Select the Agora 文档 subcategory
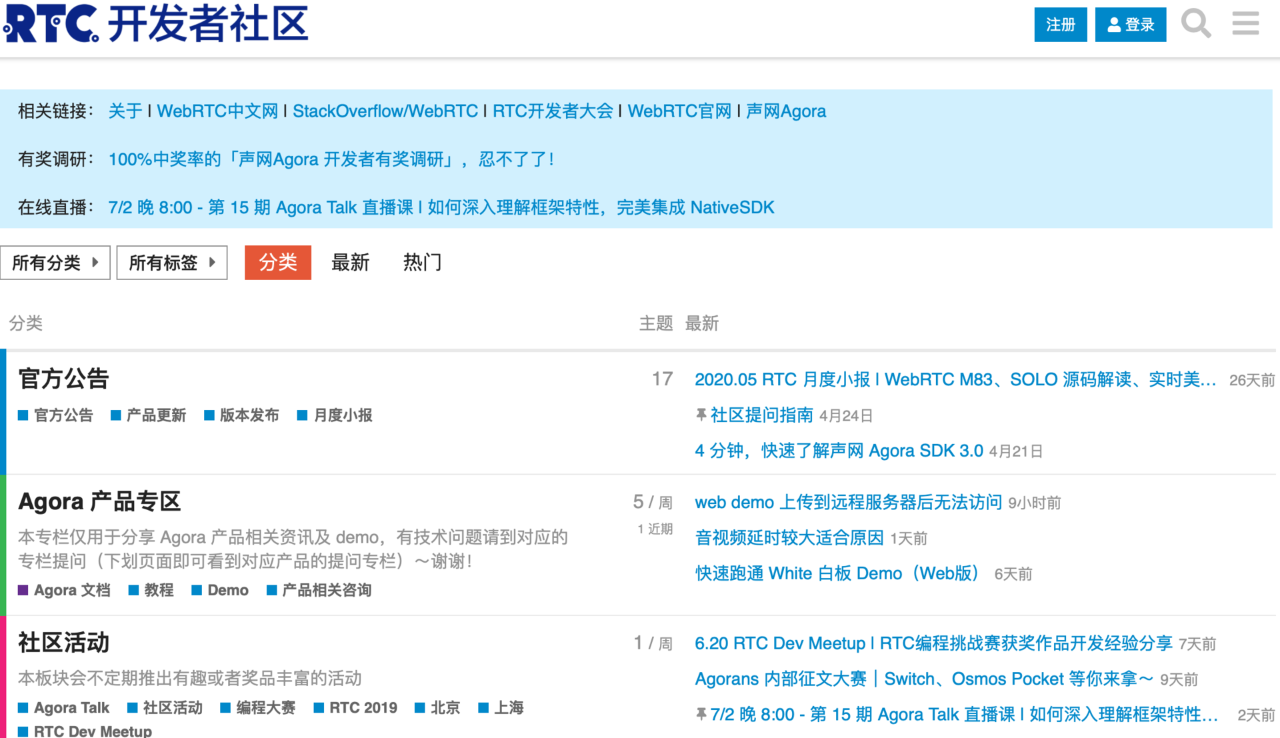1280x738 pixels. click(x=64, y=590)
